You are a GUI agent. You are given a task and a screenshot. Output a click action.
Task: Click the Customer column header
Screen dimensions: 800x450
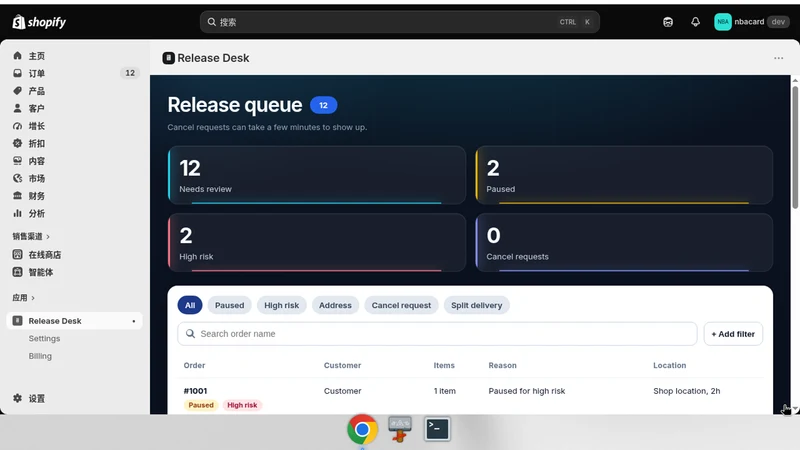342,365
